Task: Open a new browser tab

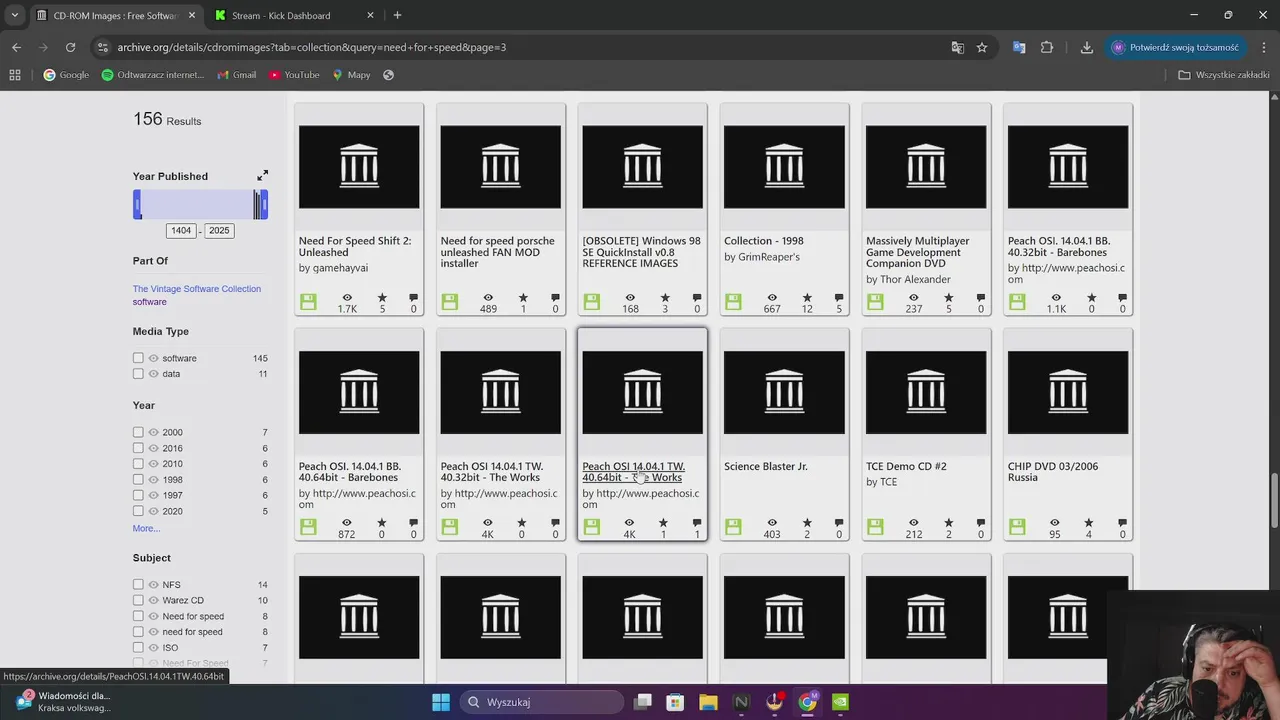Action: click(x=397, y=15)
